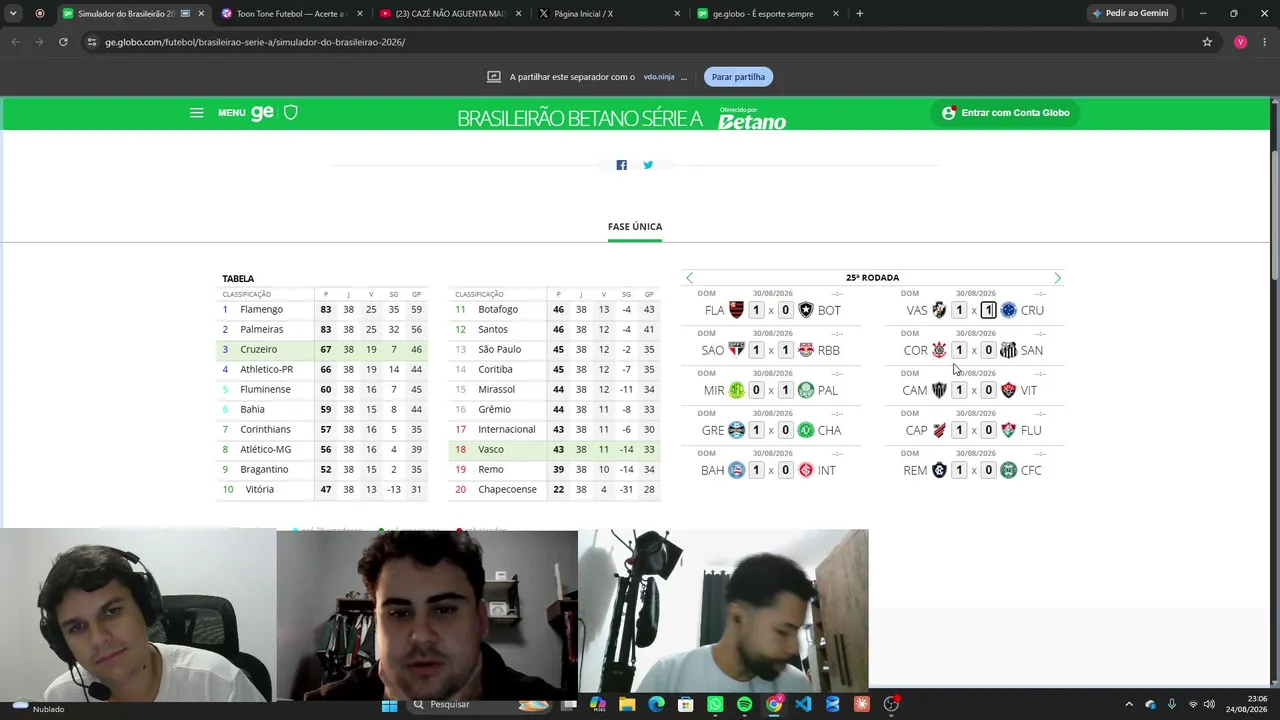Viewport: 1280px width, 720px height.
Task: Open Pedir ao Gemini
Action: [x=1130, y=14]
